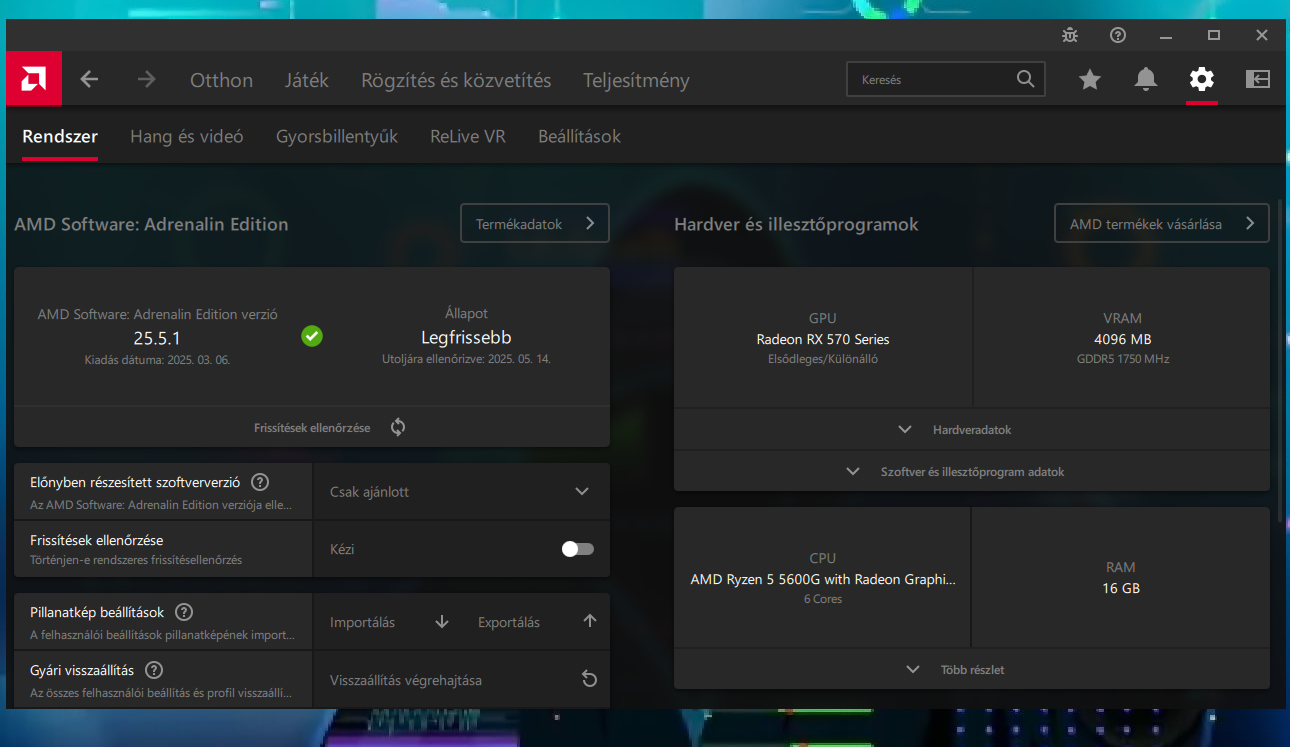Screen dimensions: 1290x747
Task: Click Elsődleges/Különálló text
Action: click(823, 359)
